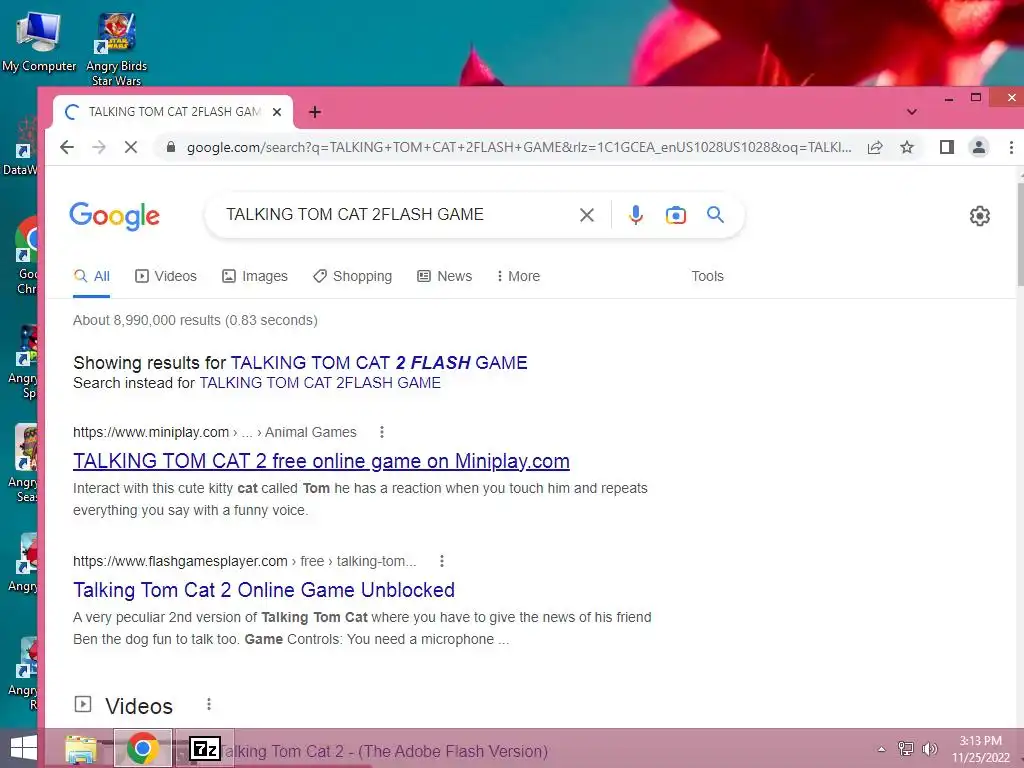Submit the search with the magnifier icon
The width and height of the screenshot is (1024, 768).
715,214
